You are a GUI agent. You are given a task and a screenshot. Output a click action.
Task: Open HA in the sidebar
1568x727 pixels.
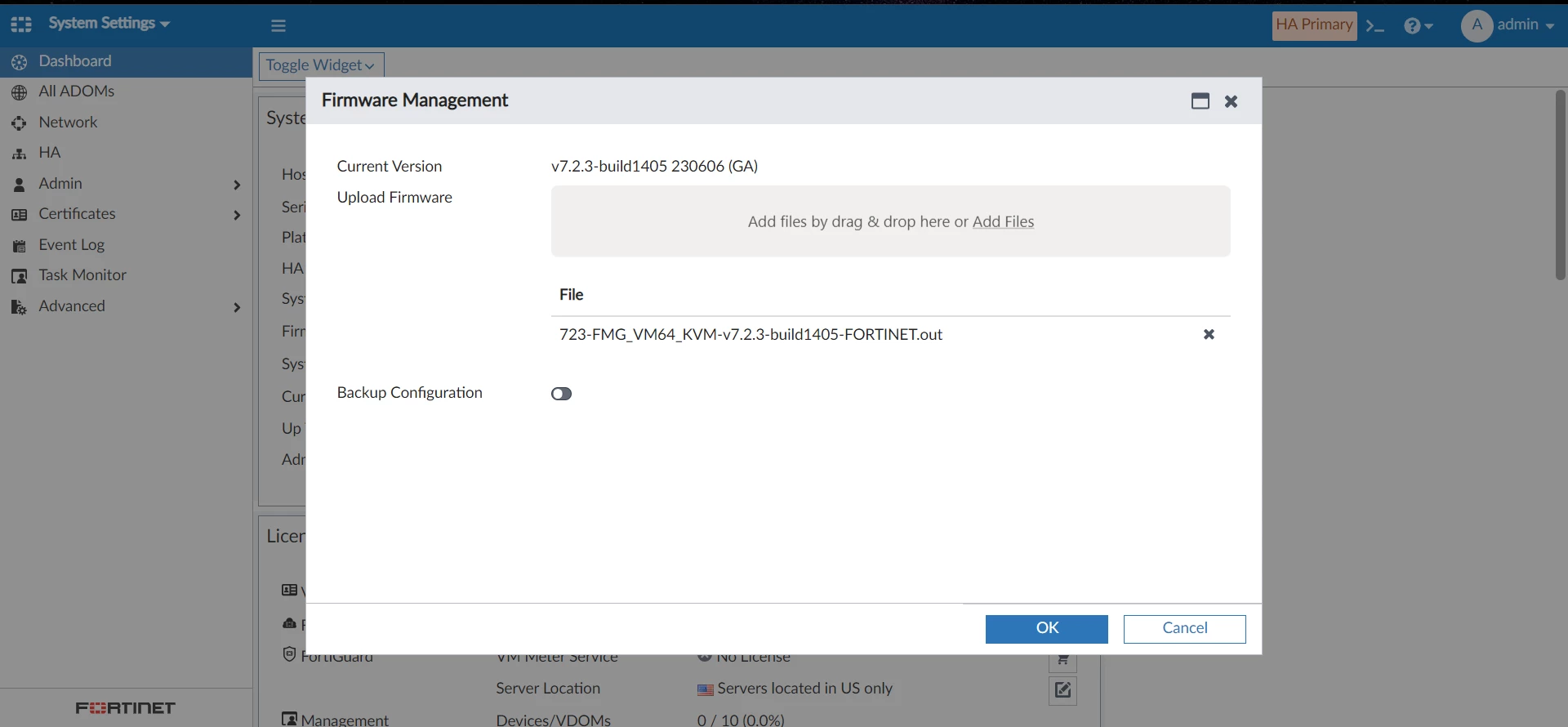click(x=126, y=153)
